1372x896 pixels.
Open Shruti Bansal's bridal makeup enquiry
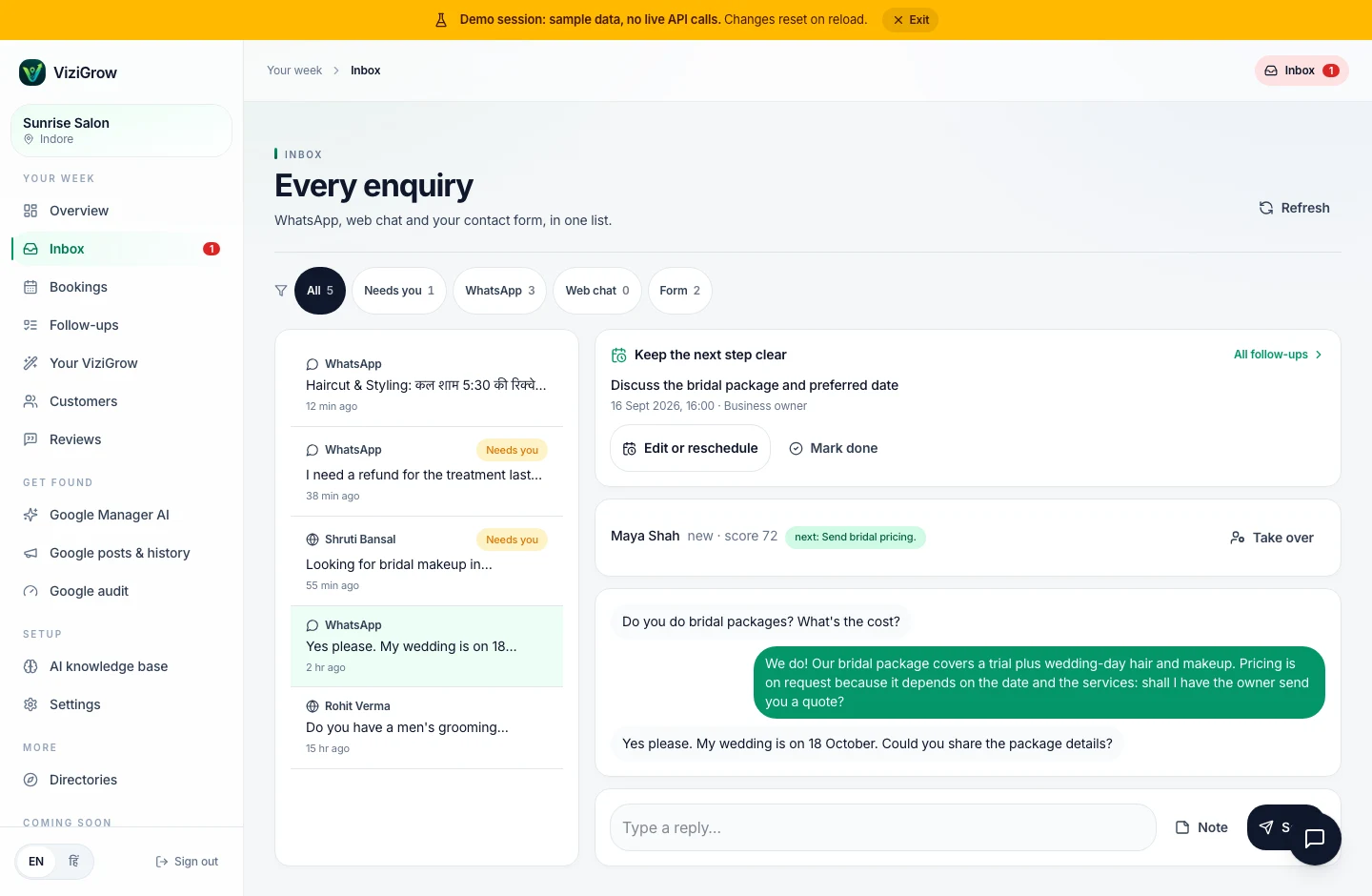427,561
